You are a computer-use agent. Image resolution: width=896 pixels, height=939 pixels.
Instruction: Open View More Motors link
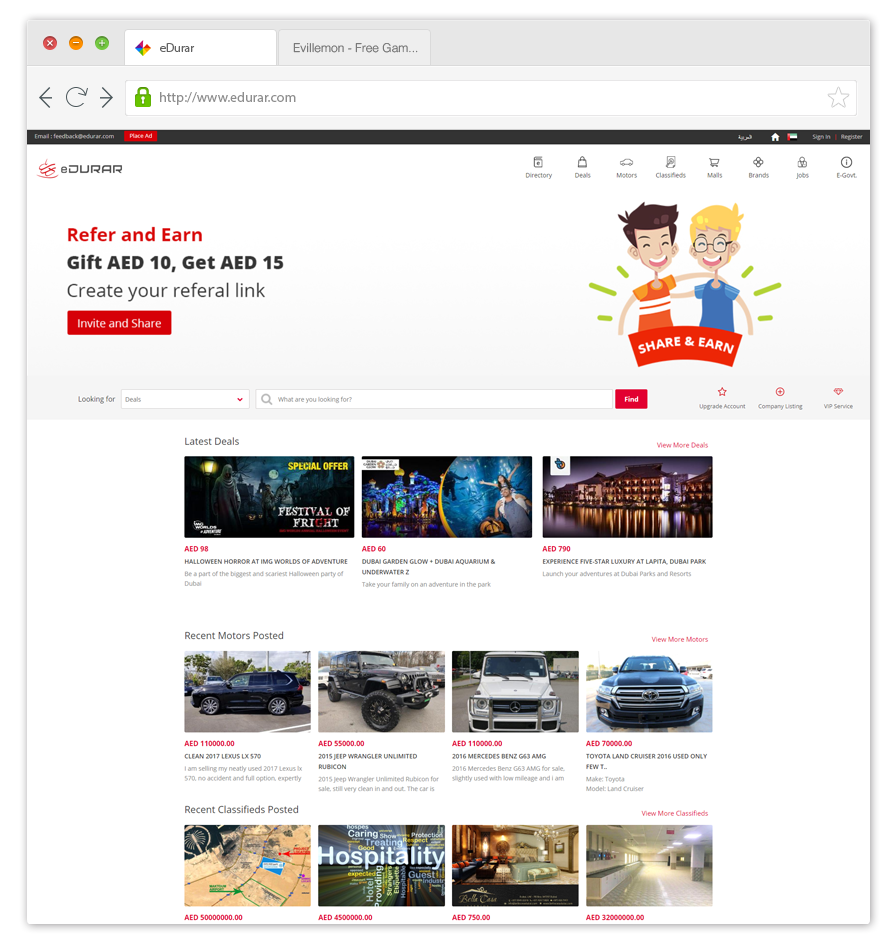pyautogui.click(x=682, y=639)
